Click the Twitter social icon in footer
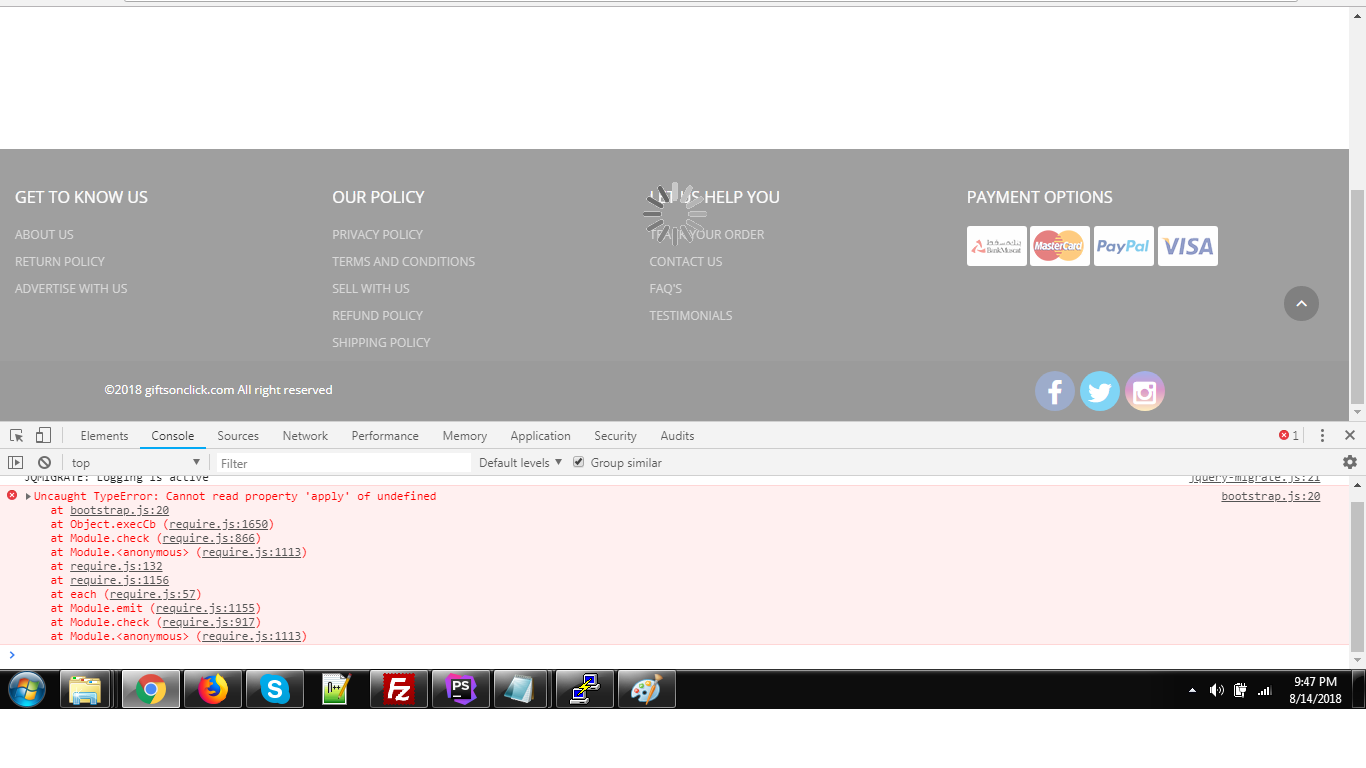 (x=1099, y=391)
